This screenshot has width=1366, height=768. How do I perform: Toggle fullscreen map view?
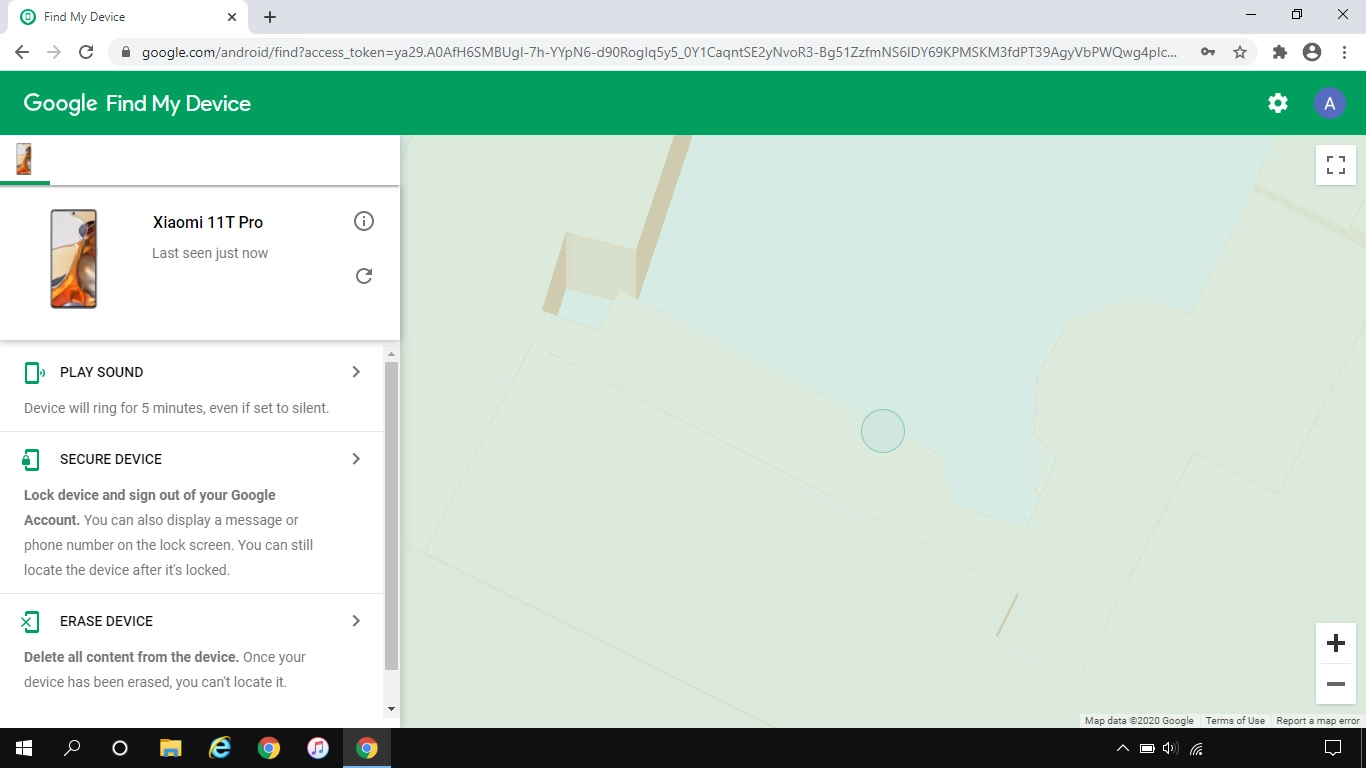(1335, 165)
